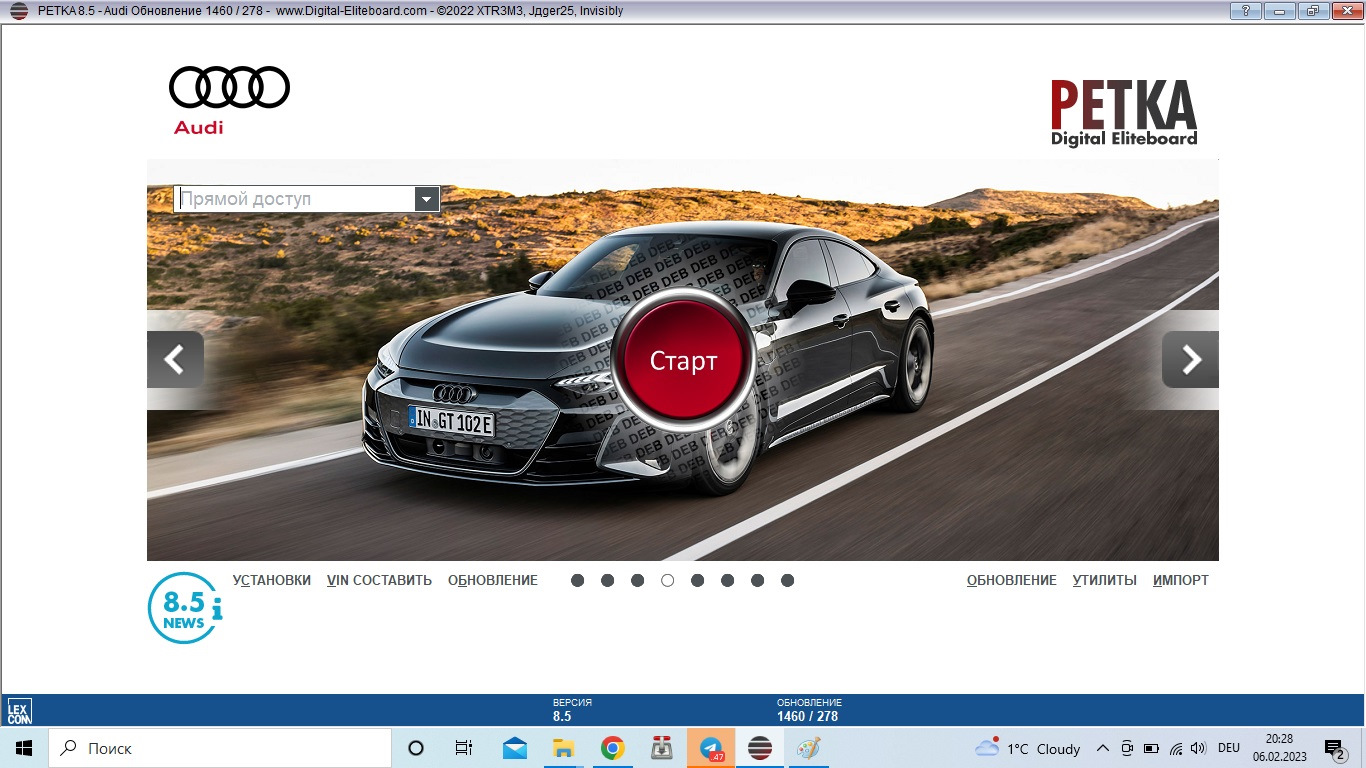Open ОБНОВЛЕНИЕ next to VIN СОСТАВИТЬ
The image size is (1366, 768).
[x=493, y=580]
